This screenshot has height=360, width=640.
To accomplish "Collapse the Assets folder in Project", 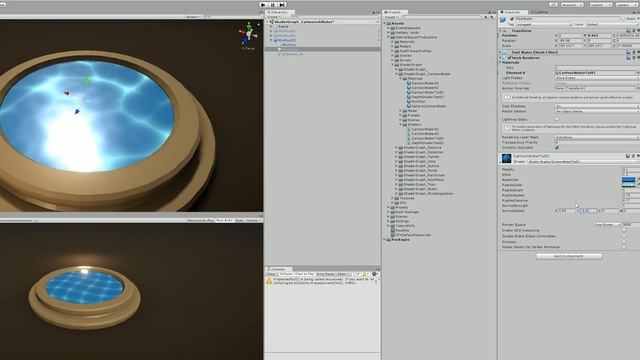I will tap(385, 23).
